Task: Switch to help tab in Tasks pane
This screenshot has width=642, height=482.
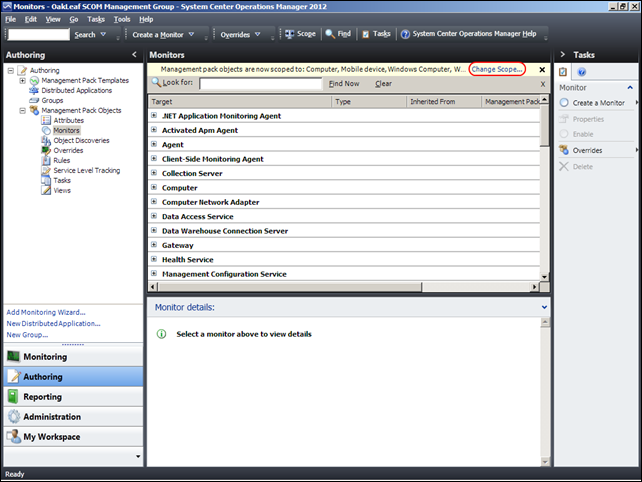Action: click(x=581, y=72)
